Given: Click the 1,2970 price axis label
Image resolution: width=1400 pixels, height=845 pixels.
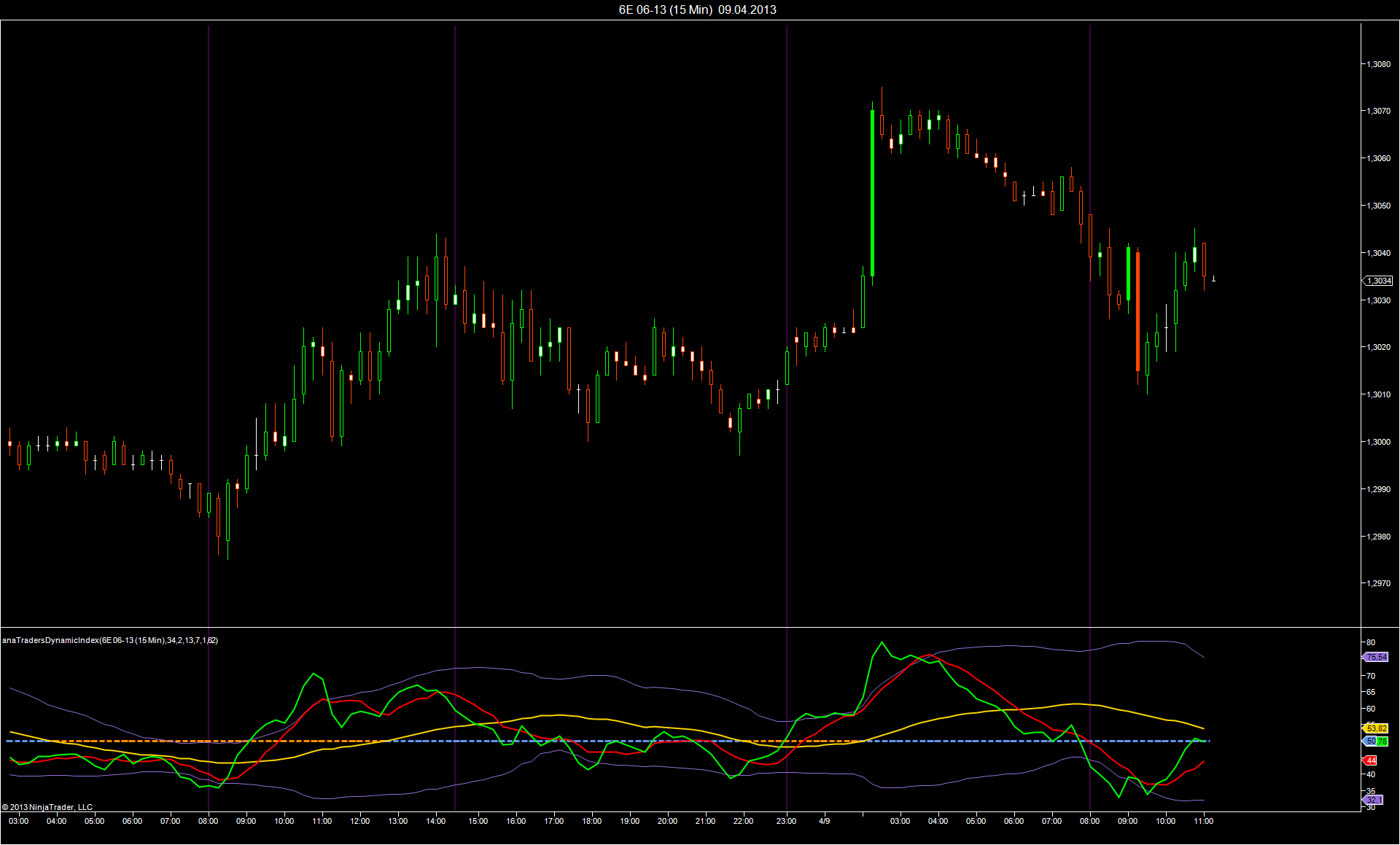Looking at the screenshot, I should [x=1378, y=583].
